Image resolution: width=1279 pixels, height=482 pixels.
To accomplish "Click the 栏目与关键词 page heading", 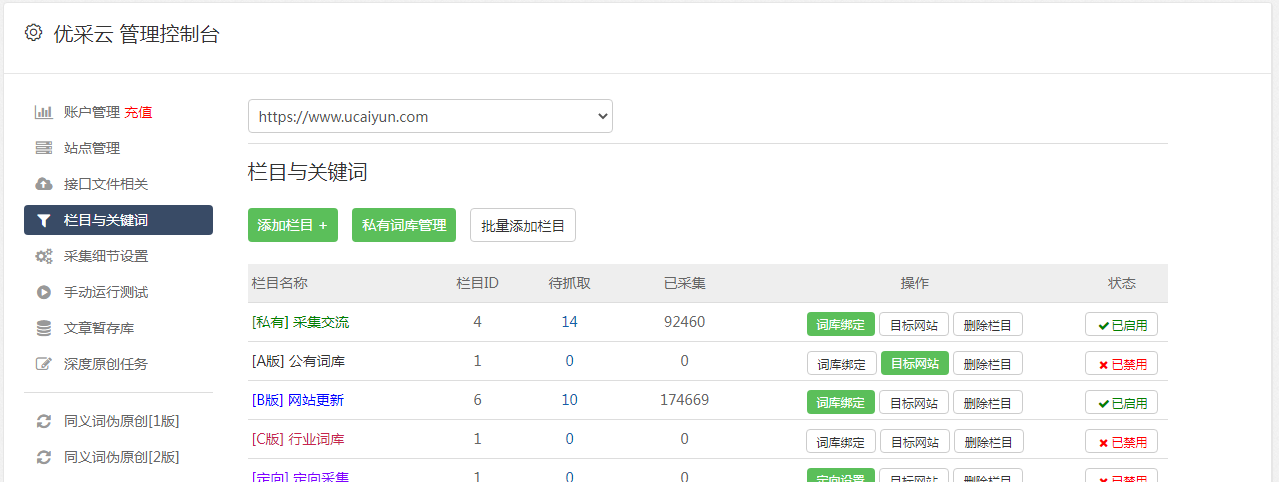I will tap(308, 173).
